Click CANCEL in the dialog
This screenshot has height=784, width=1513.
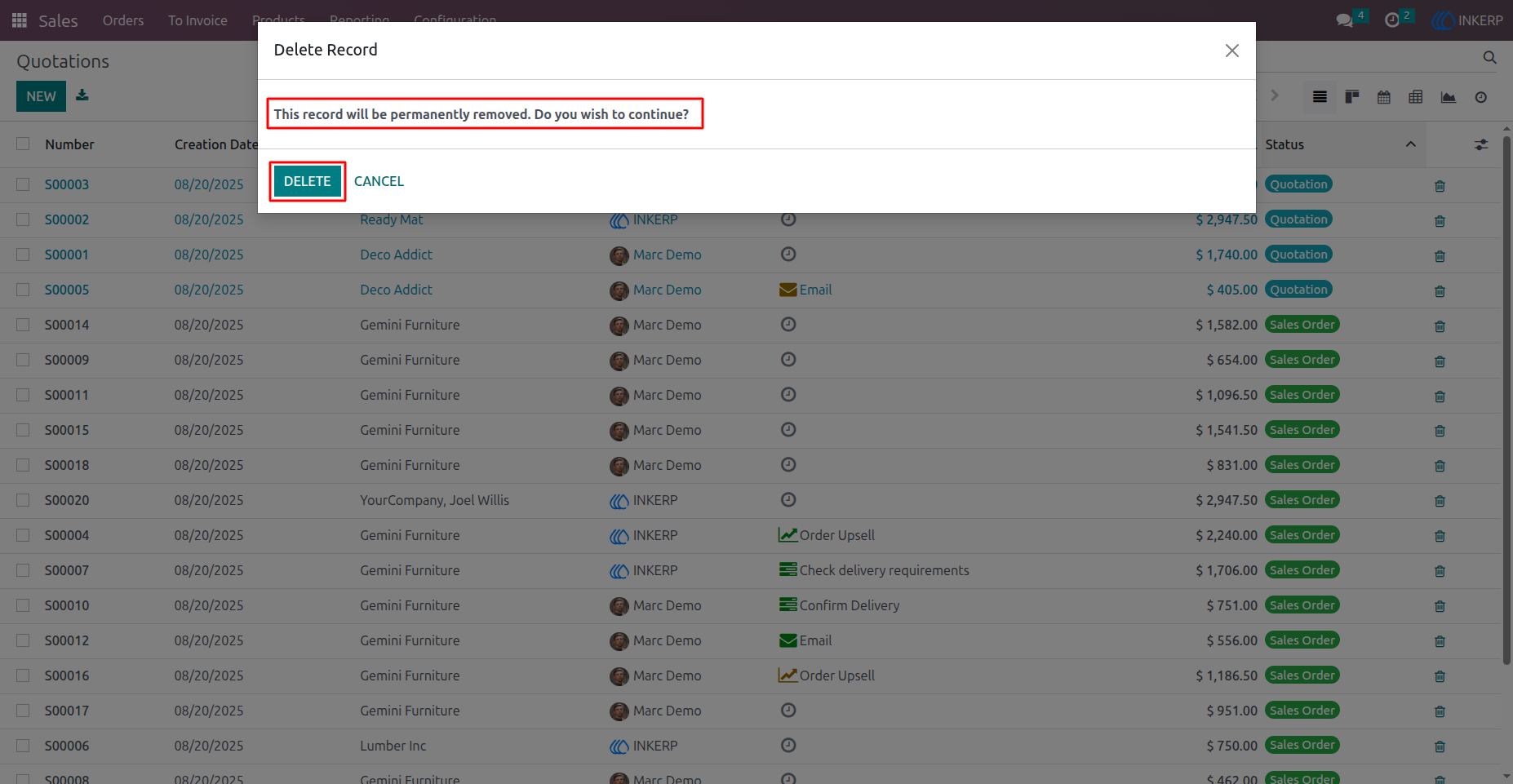click(x=379, y=181)
